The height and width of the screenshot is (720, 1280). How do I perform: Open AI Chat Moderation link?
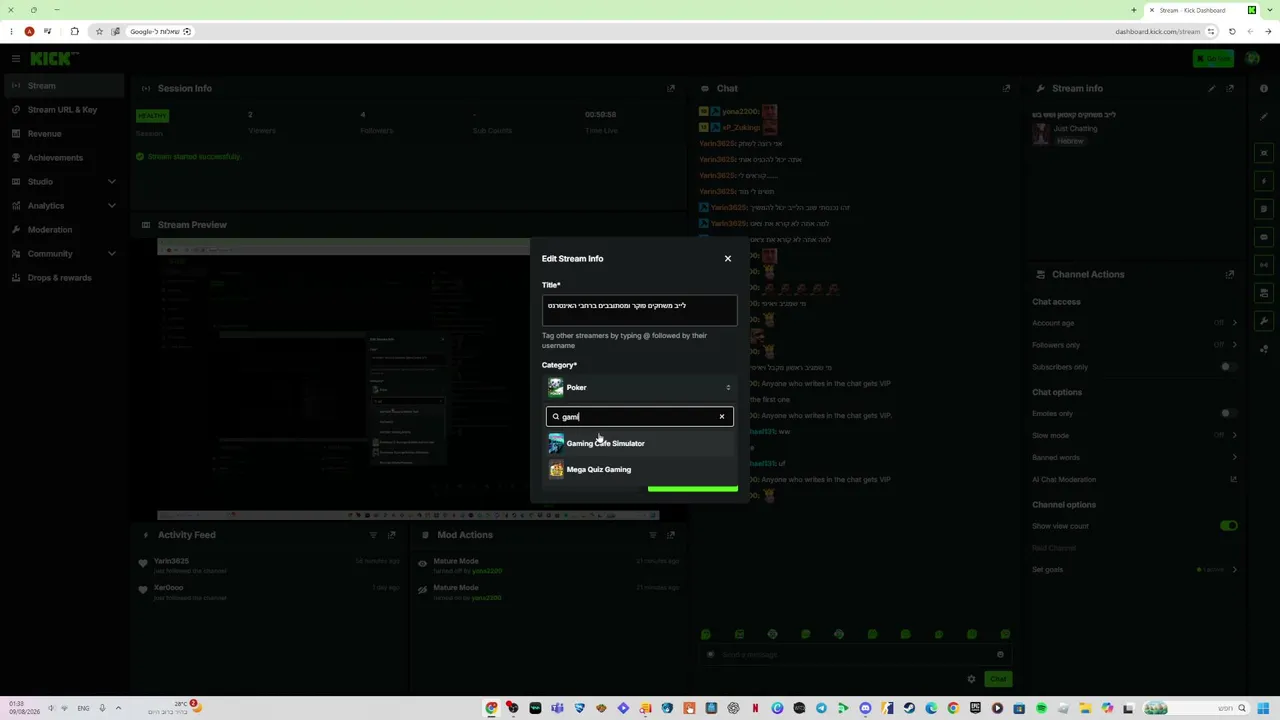pos(1135,479)
